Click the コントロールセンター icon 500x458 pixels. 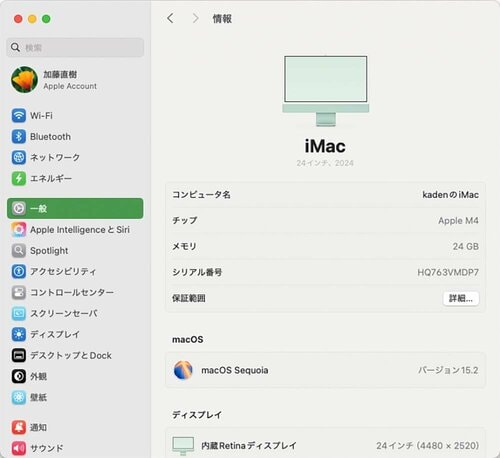coord(19,292)
